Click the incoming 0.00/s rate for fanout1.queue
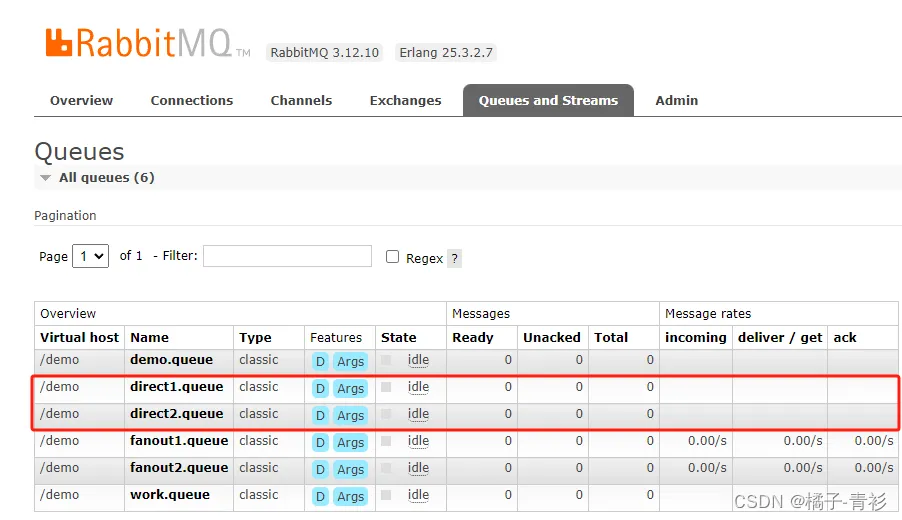 pos(707,441)
